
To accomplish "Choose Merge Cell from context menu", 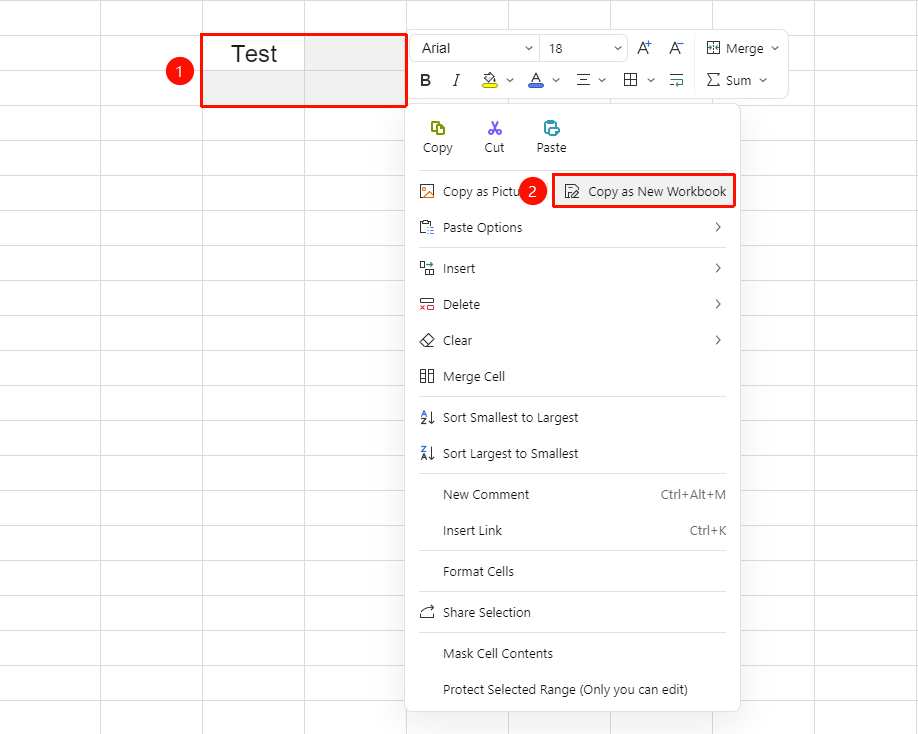I will [572, 376].
